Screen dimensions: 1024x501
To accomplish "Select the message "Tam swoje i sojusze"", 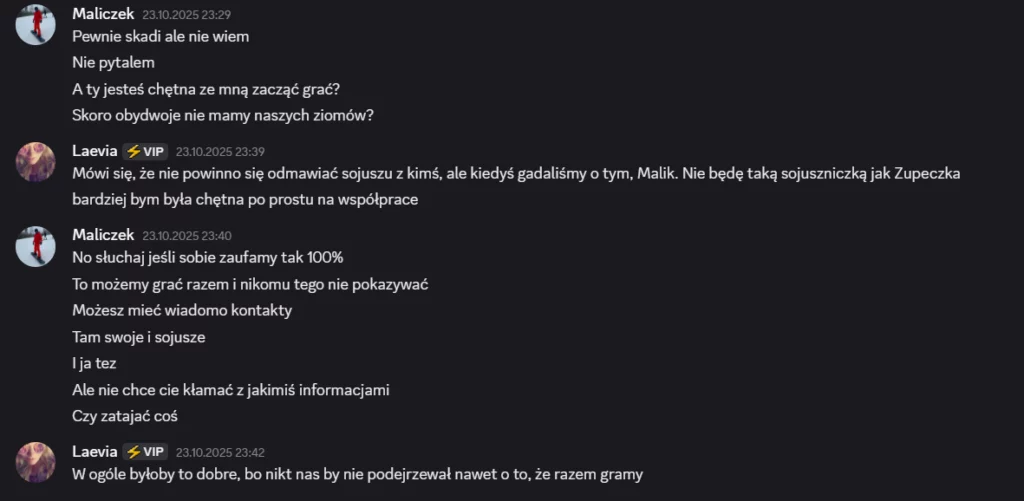I will coord(139,337).
